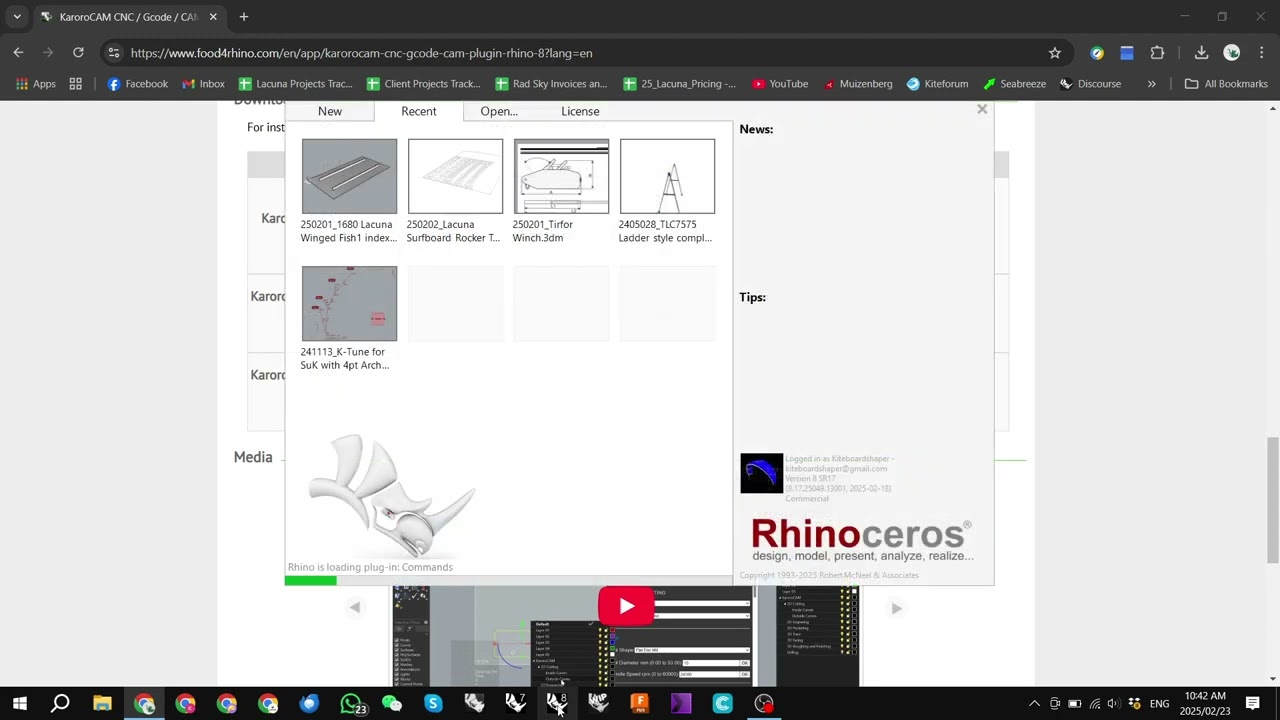
Task: Open Windows taskbar search
Action: [60, 703]
